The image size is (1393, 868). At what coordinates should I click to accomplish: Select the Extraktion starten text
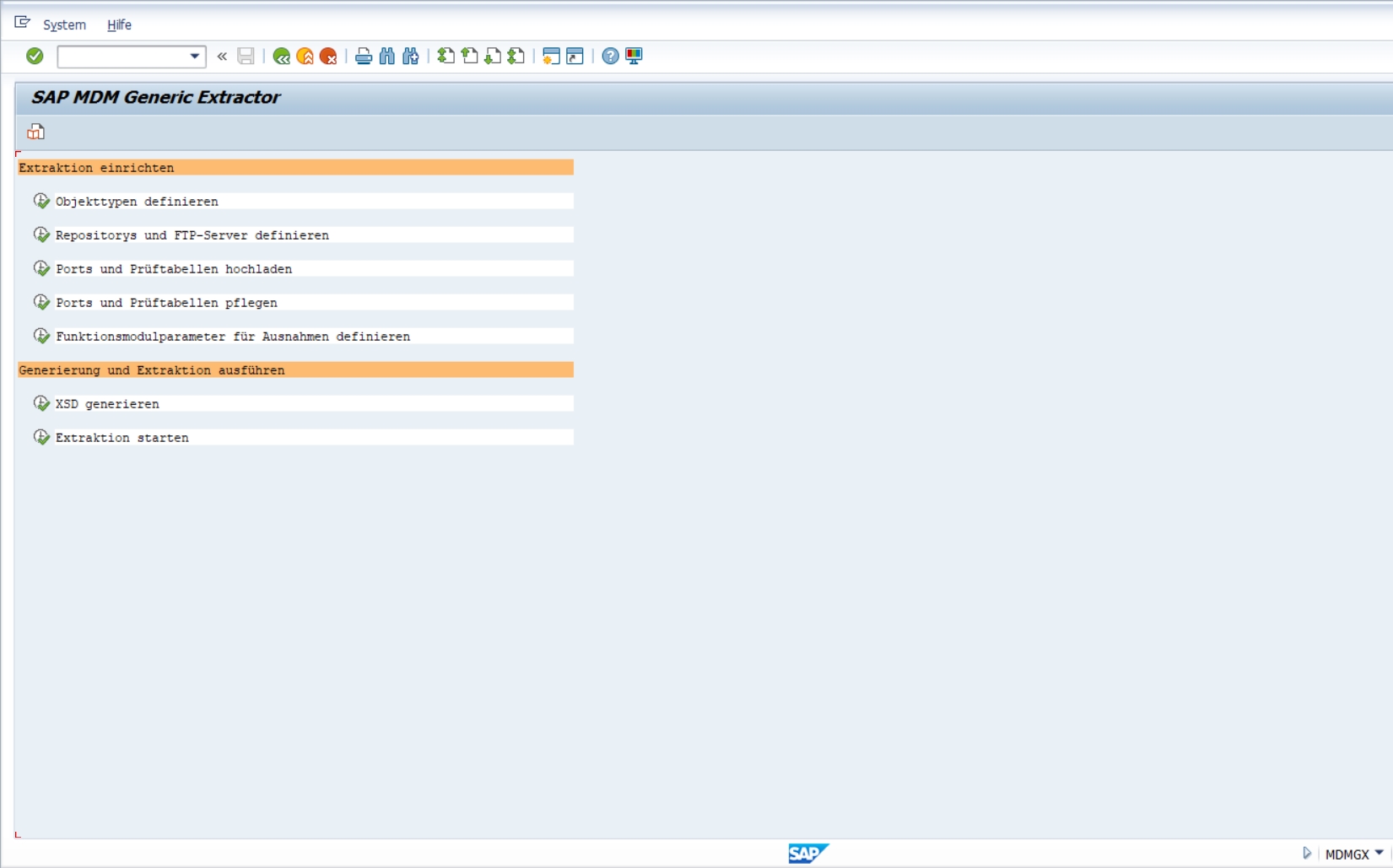point(122,438)
